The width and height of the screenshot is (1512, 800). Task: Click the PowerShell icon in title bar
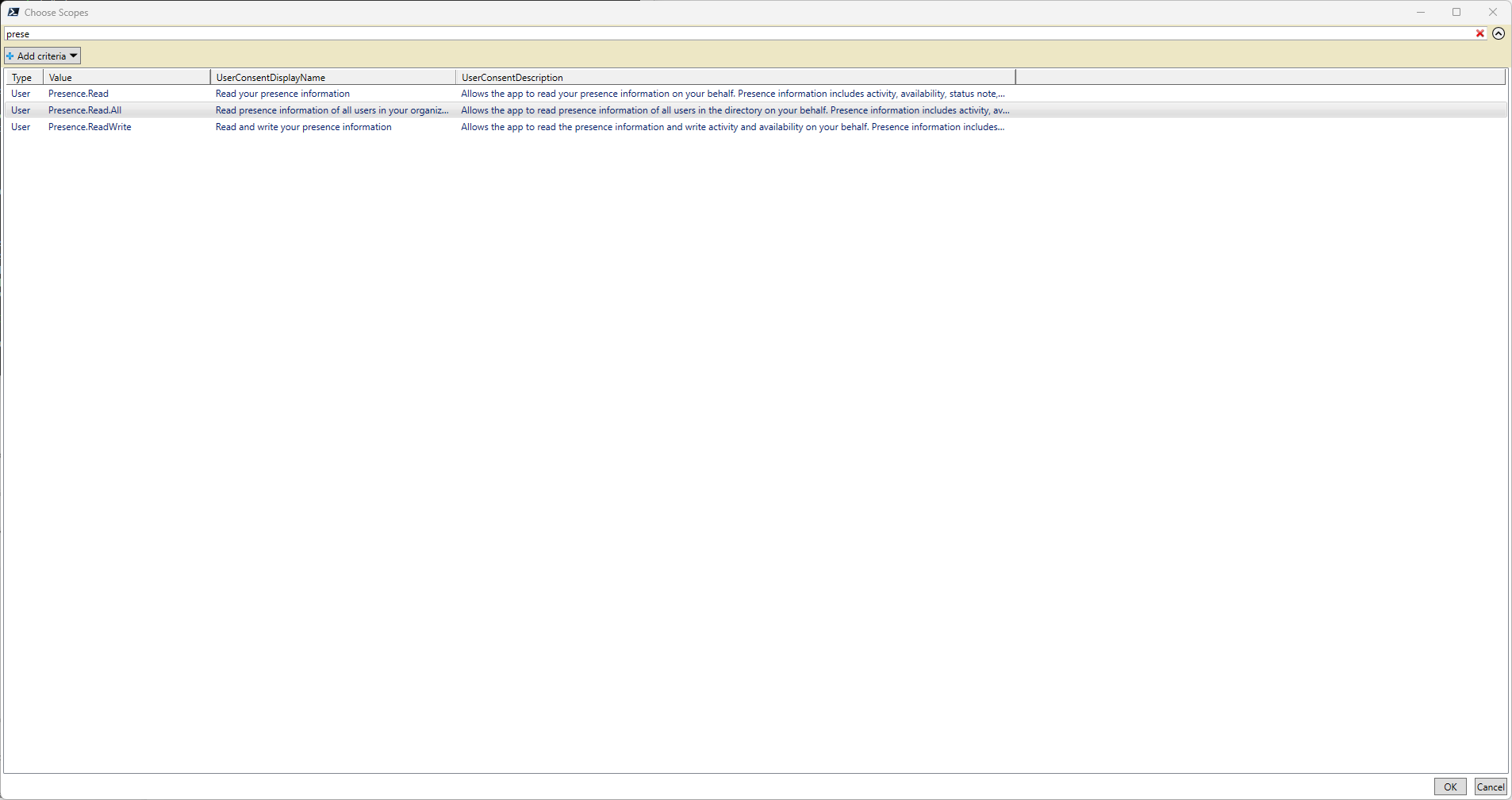(x=13, y=12)
